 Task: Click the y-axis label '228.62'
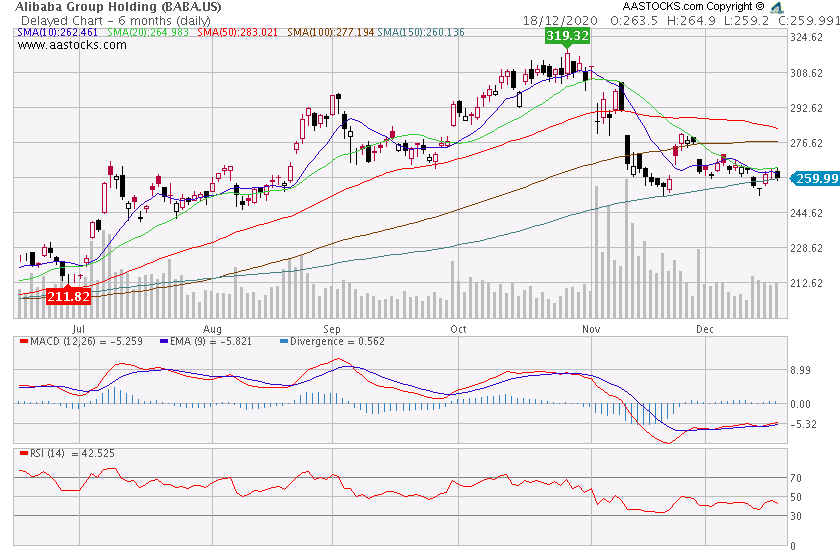point(806,248)
